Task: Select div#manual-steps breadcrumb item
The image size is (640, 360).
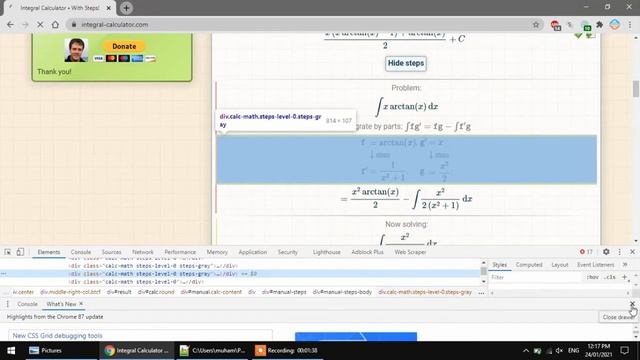Action: (x=284, y=292)
